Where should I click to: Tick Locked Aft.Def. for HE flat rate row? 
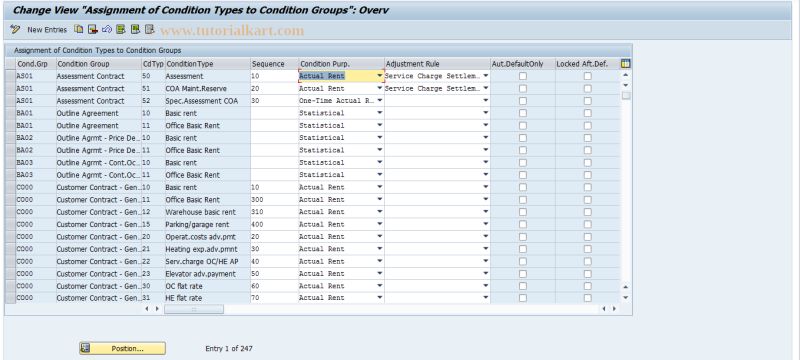pyautogui.click(x=588, y=298)
